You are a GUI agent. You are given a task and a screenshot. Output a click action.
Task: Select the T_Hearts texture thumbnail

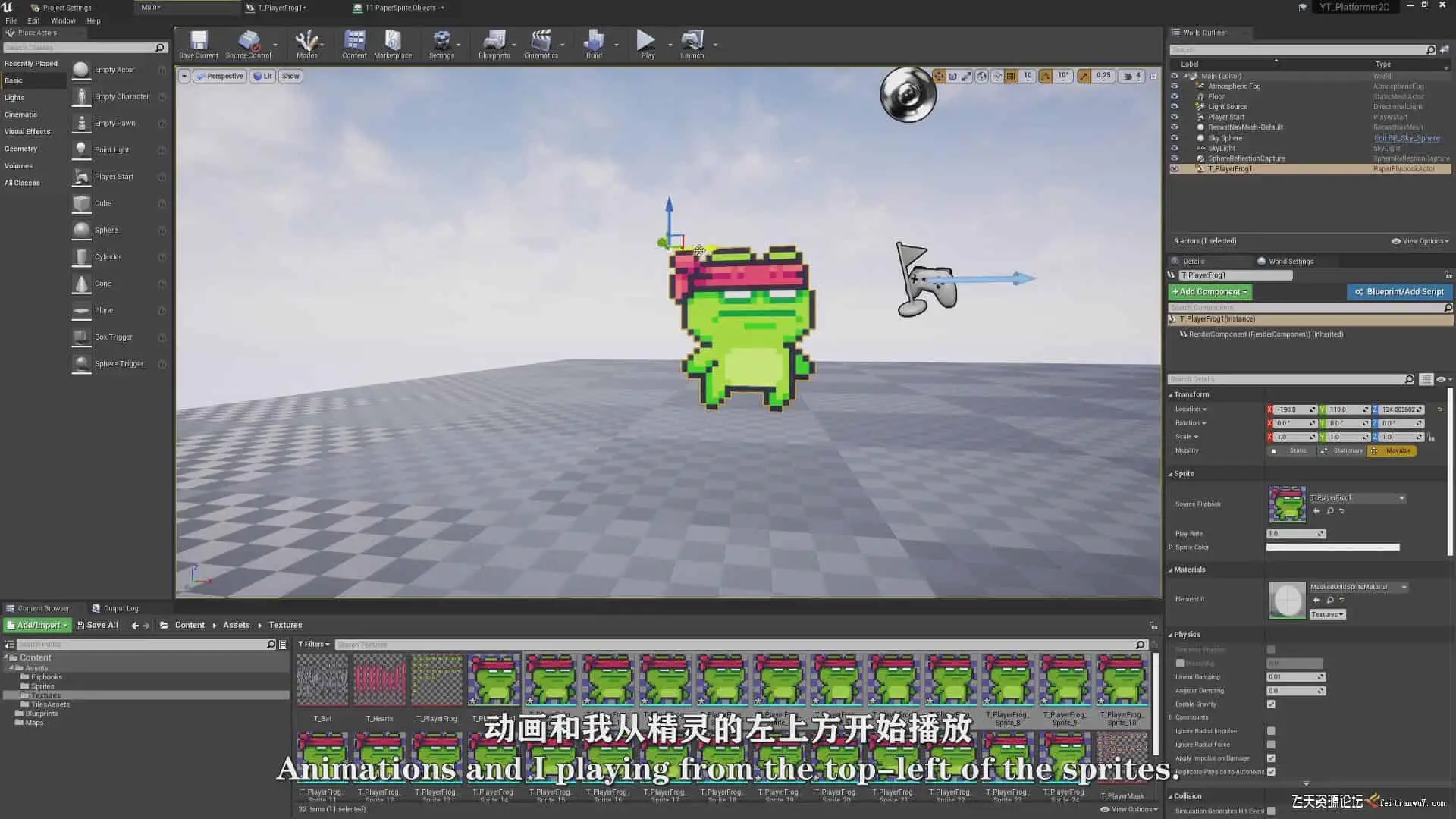[379, 681]
